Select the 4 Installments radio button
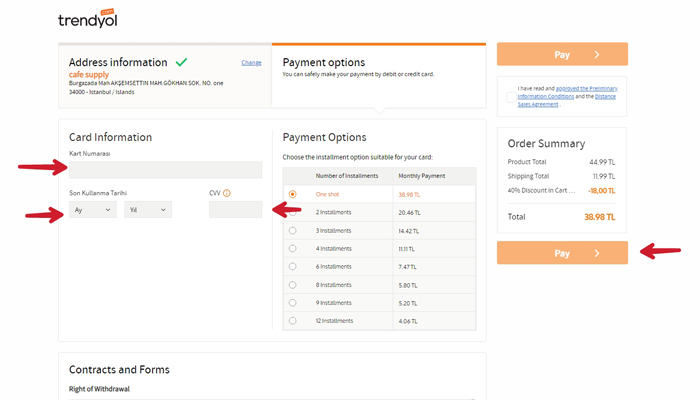The image size is (700, 400). [292, 249]
